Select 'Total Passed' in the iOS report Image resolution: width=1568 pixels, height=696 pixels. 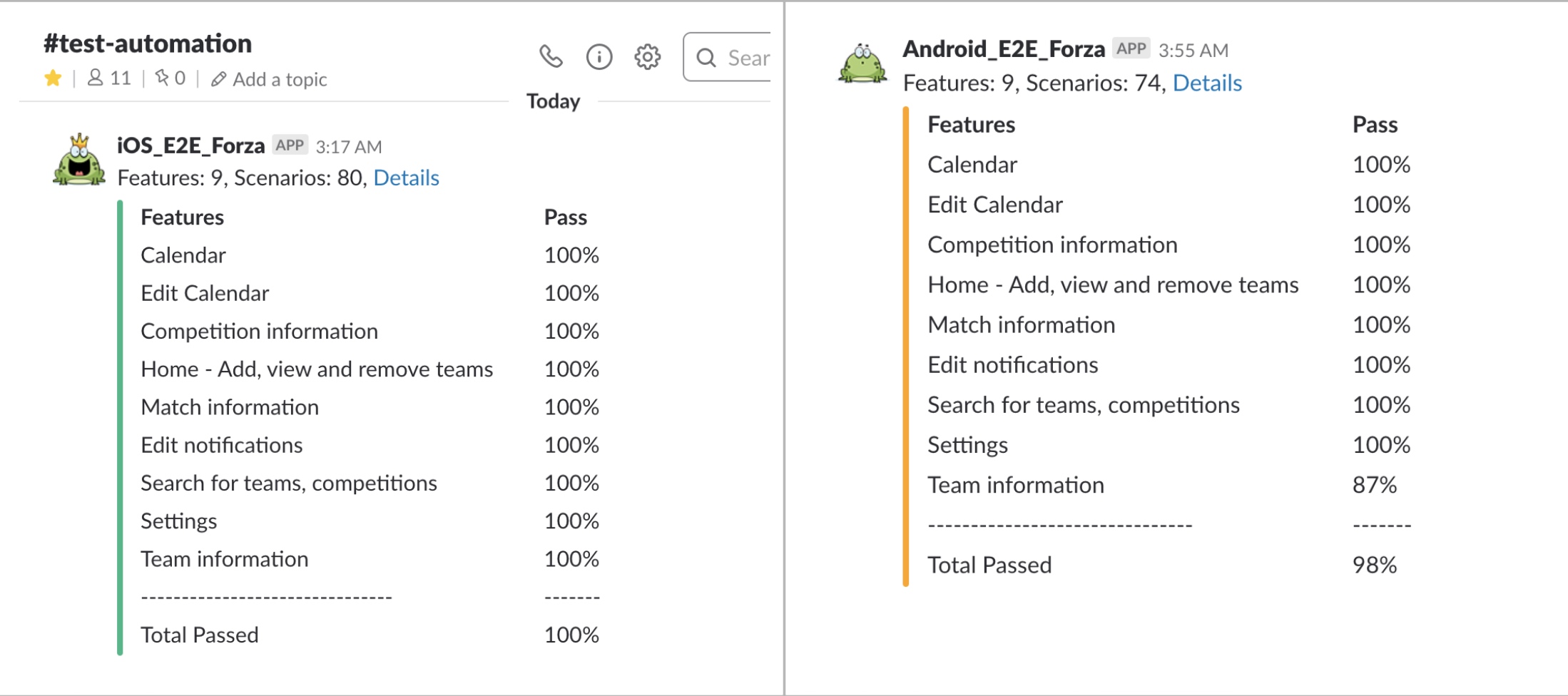tap(200, 635)
